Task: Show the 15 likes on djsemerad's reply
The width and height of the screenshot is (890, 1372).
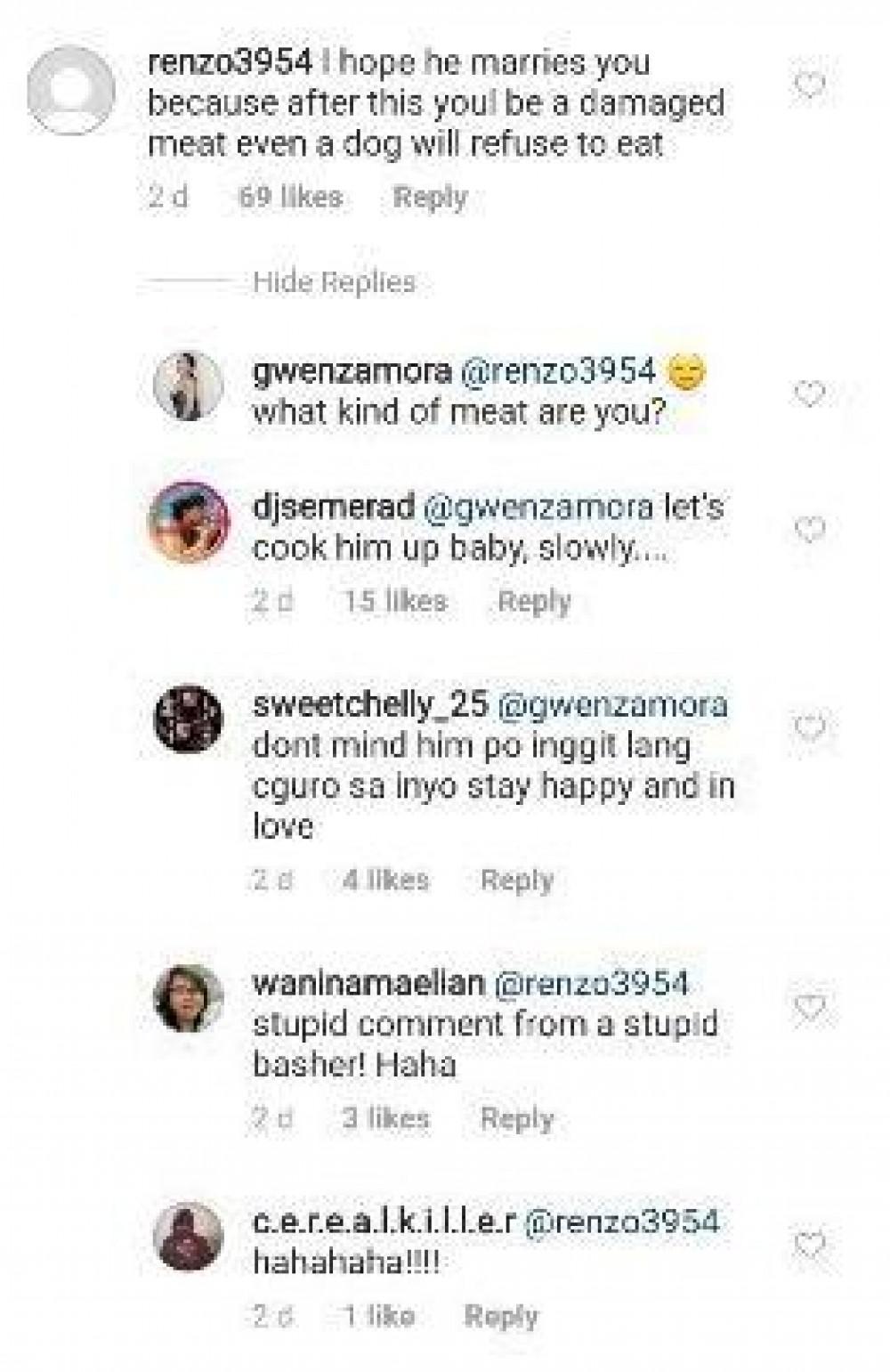Action: [395, 601]
